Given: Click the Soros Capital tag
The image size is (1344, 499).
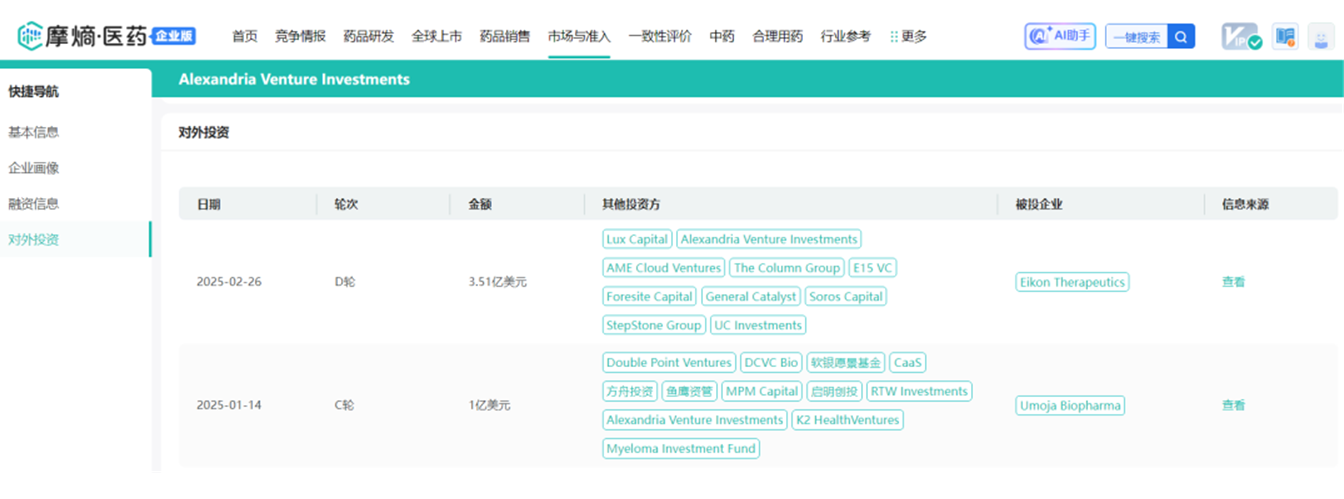Looking at the screenshot, I should point(846,297).
